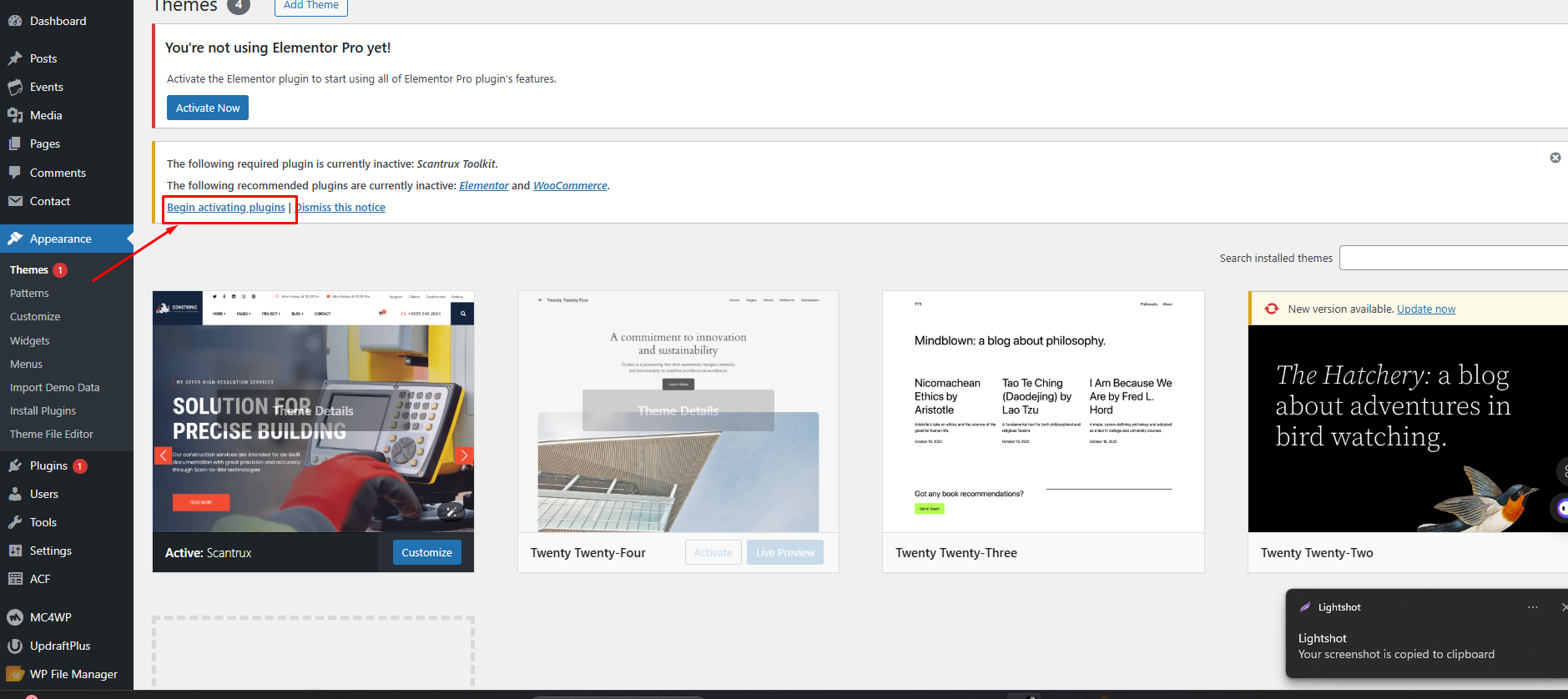Screen dimensions: 1568x699
Task: Click the Users person icon
Action: pos(15,494)
